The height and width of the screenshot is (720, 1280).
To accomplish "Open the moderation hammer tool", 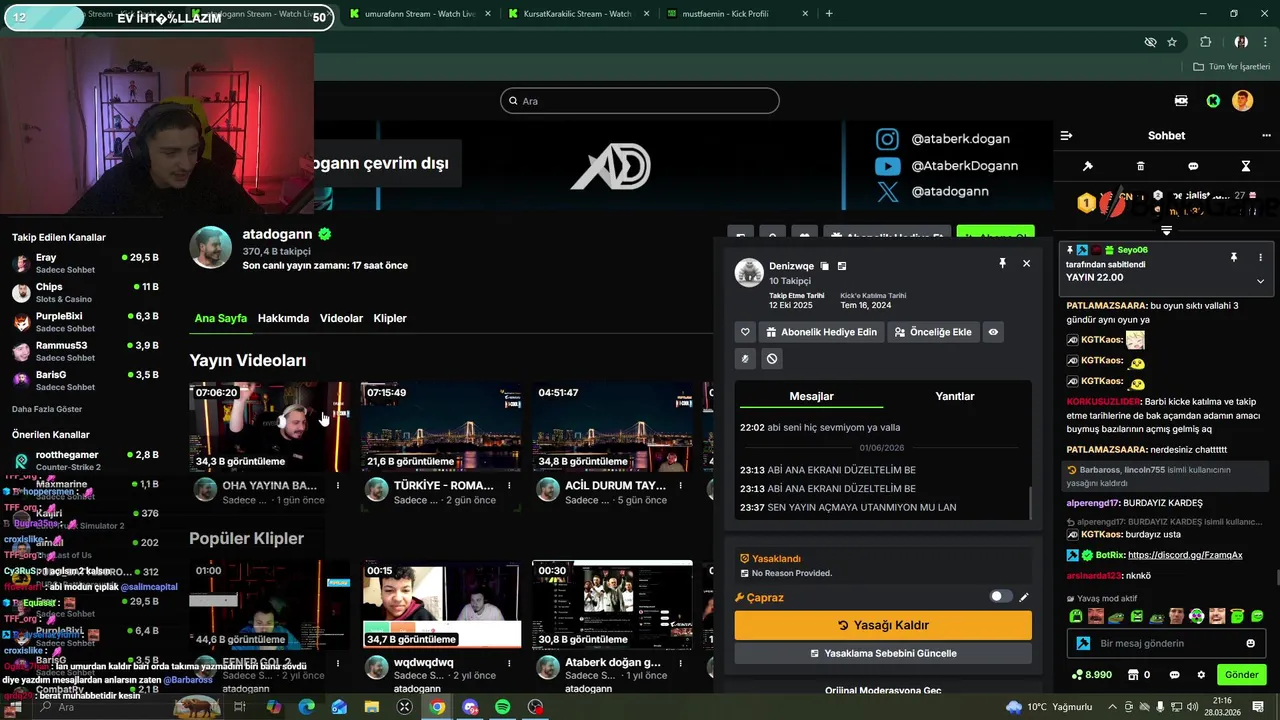I will [1088, 166].
